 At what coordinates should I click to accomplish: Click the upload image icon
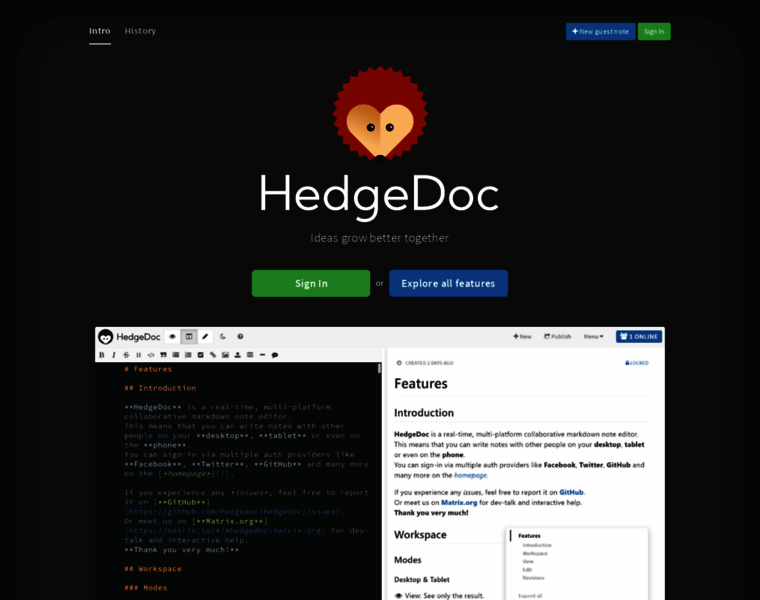238,355
